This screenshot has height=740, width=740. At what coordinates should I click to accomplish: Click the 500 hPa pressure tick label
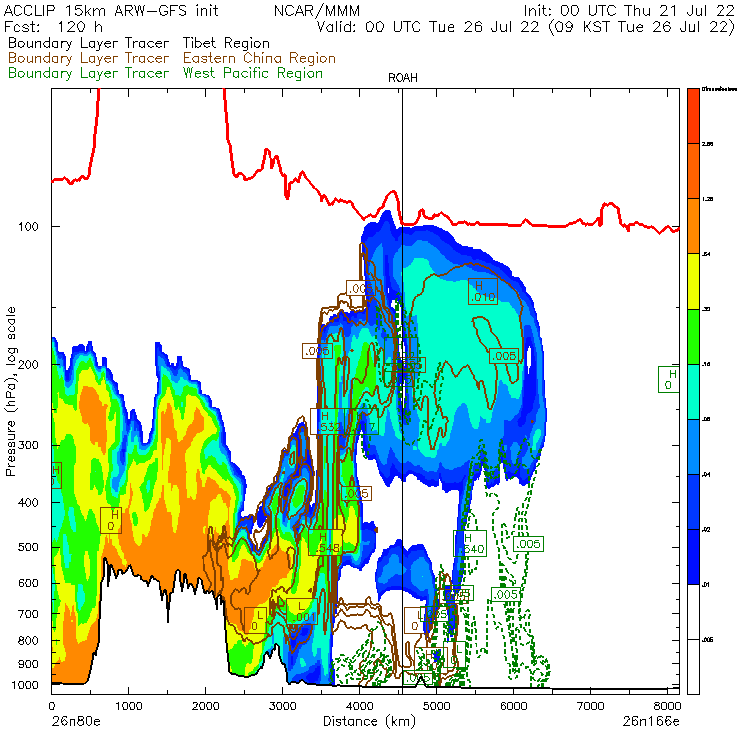tap(28, 547)
